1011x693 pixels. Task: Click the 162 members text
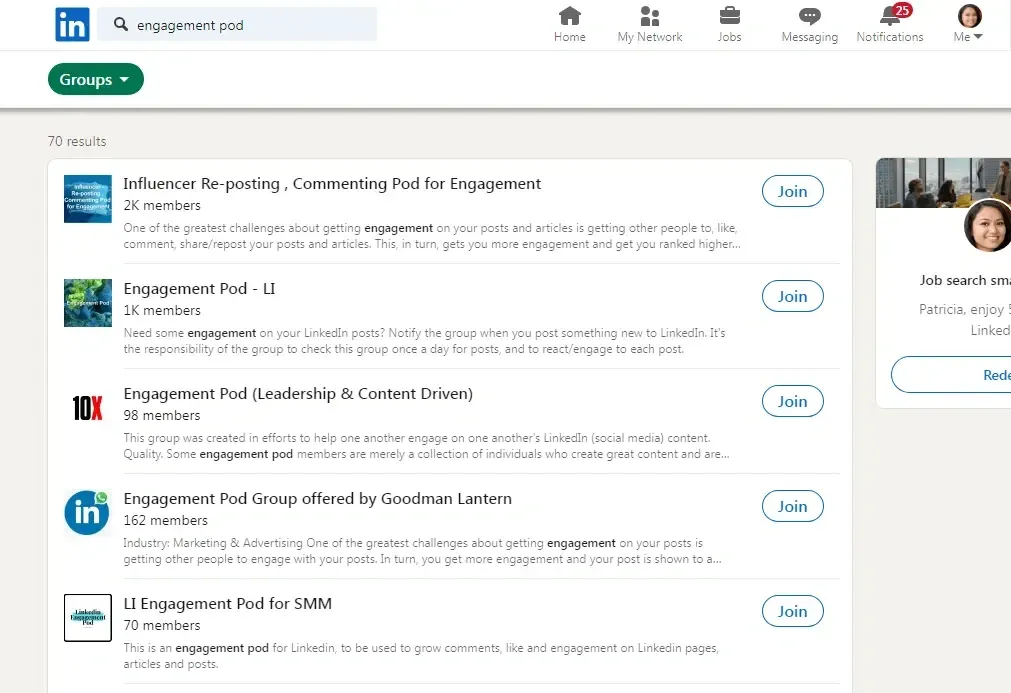[166, 521]
